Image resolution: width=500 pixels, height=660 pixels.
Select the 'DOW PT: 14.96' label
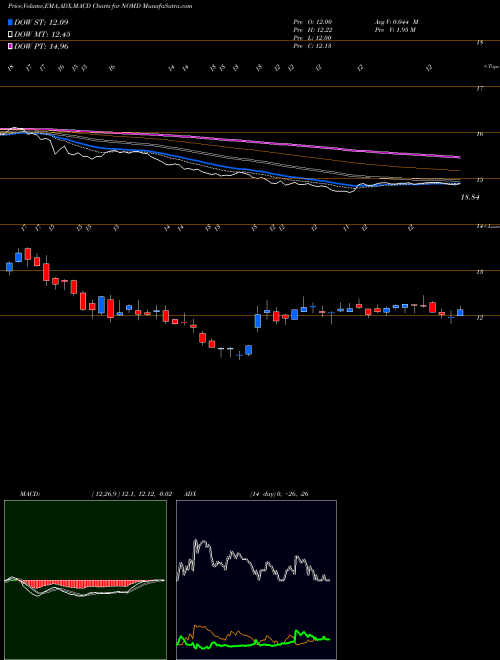(x=41, y=46)
